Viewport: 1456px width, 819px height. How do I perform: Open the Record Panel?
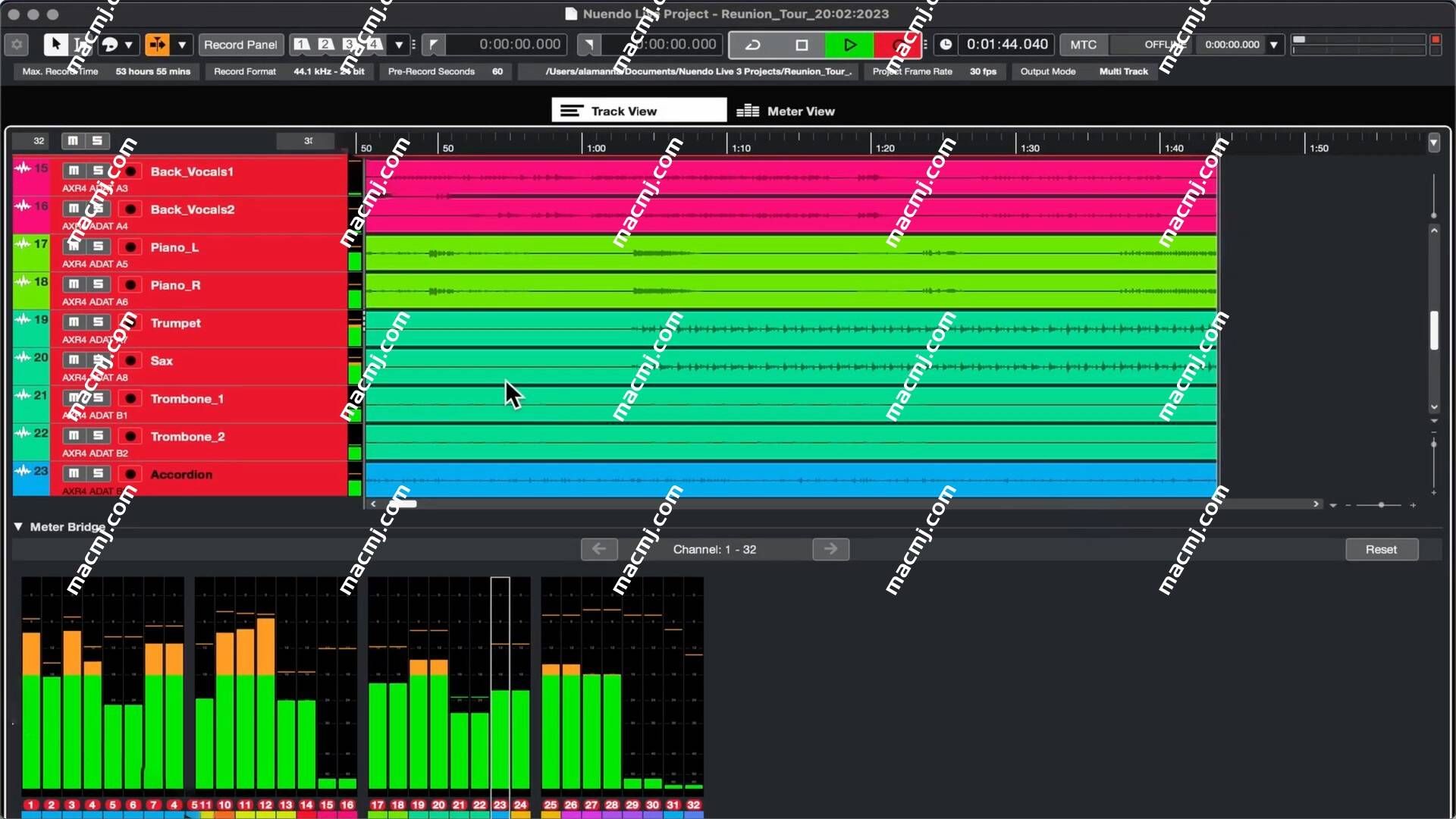[x=240, y=45]
